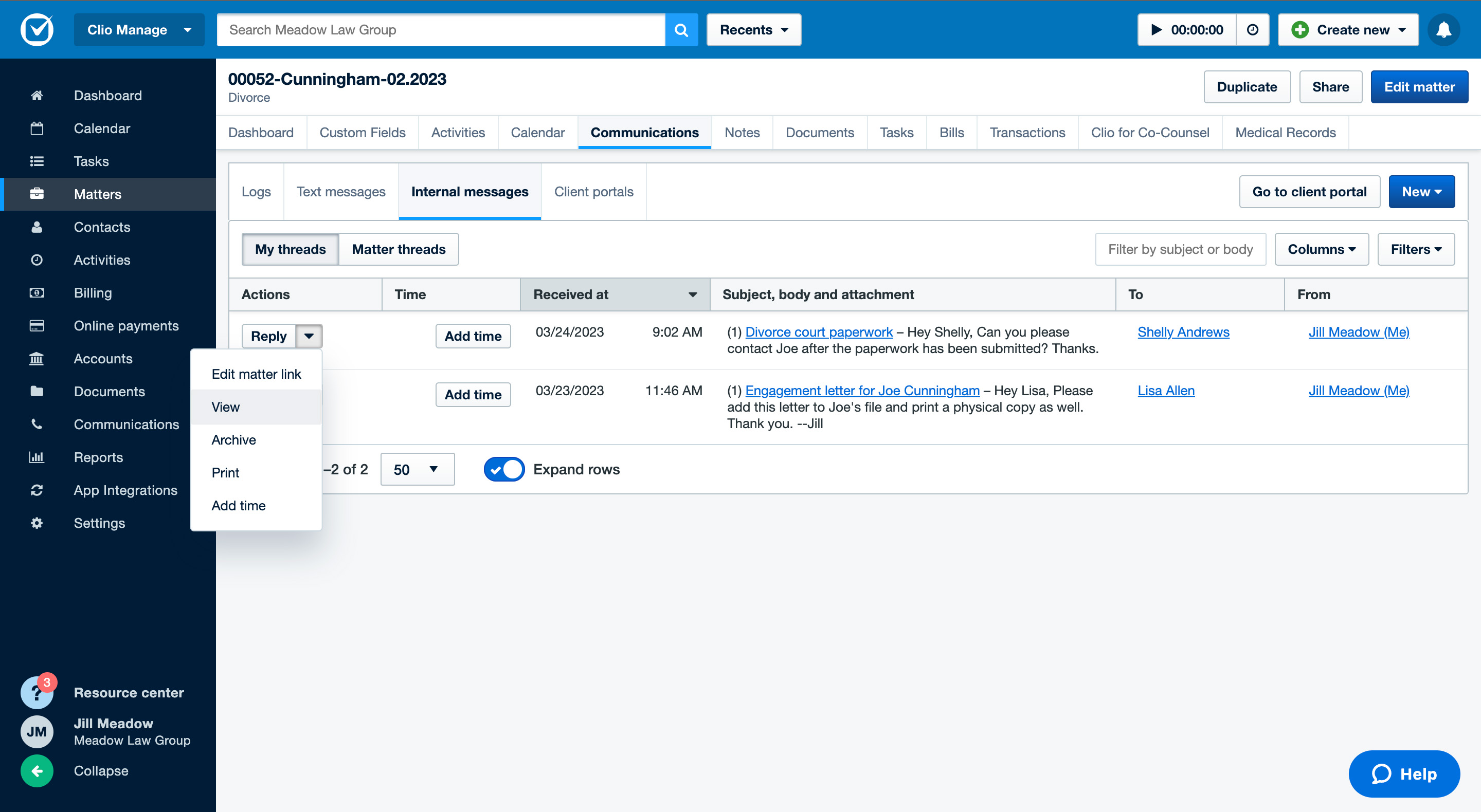Switch to the Text messages tab

341,191
